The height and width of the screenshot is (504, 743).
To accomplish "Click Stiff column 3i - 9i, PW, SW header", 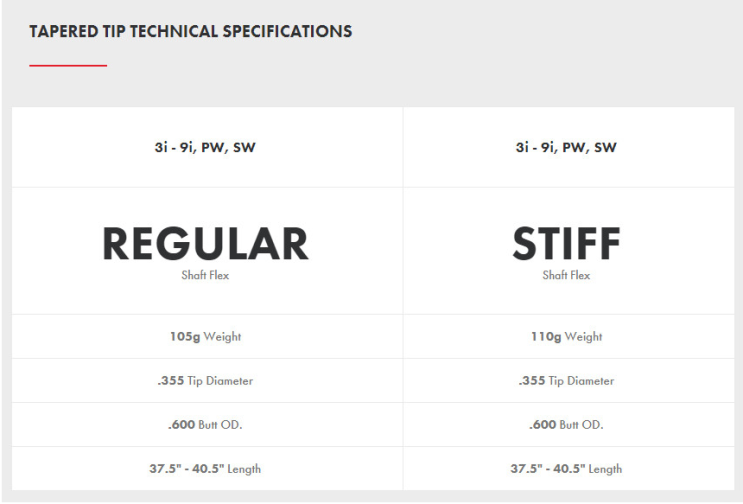I will (x=566, y=147).
